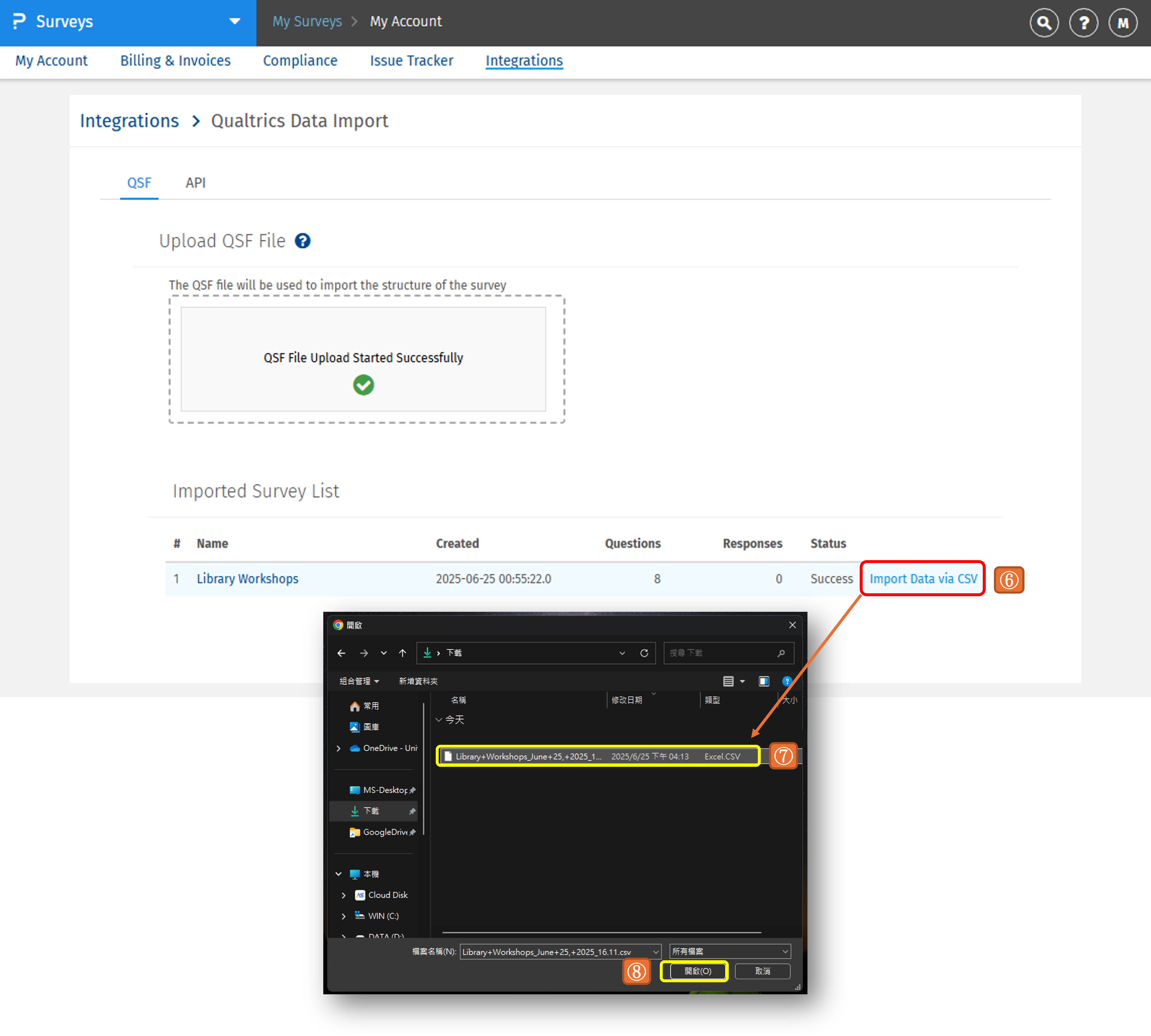Click the 開啟(O) open button
The image size is (1151, 1036).
click(x=697, y=971)
